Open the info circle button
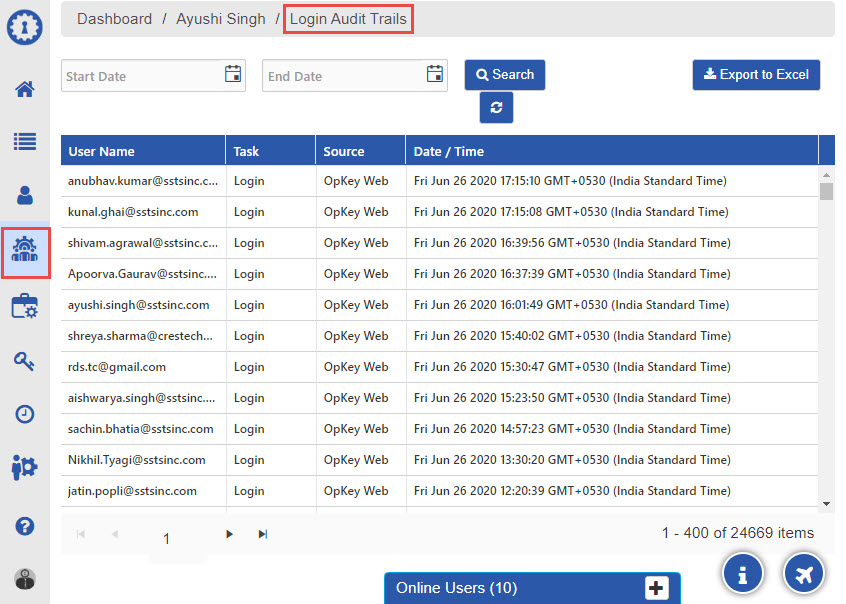 click(x=743, y=573)
